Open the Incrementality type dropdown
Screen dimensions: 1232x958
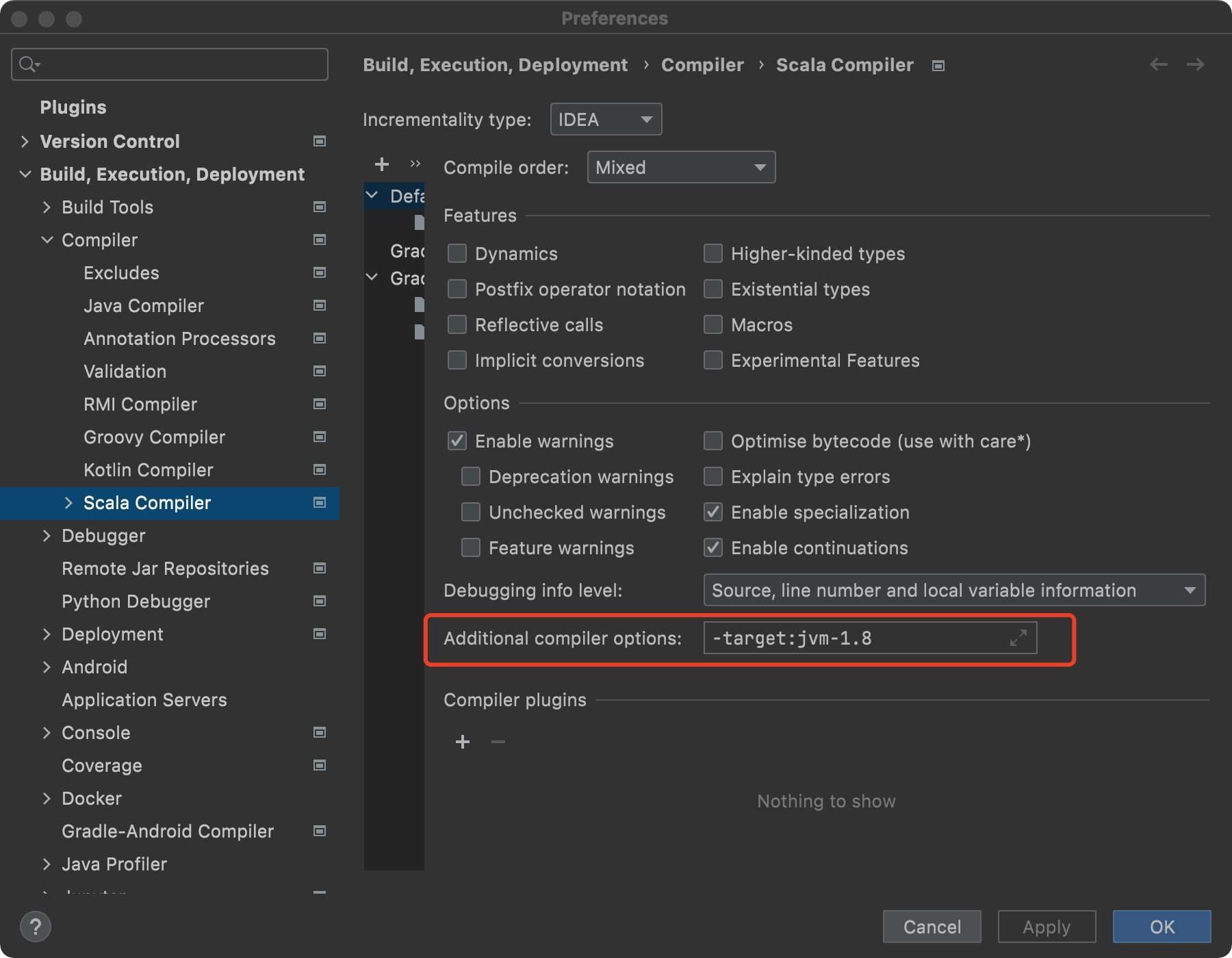606,119
